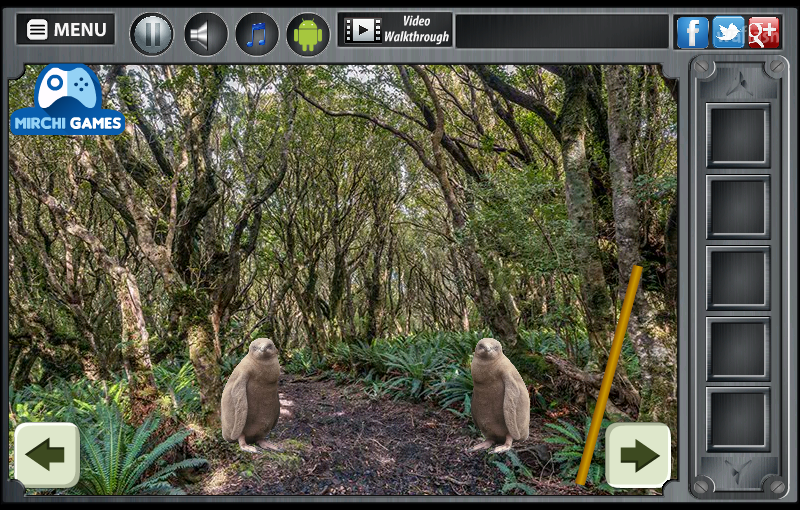800x510 pixels.
Task: Share on Twitter
Action: click(728, 32)
